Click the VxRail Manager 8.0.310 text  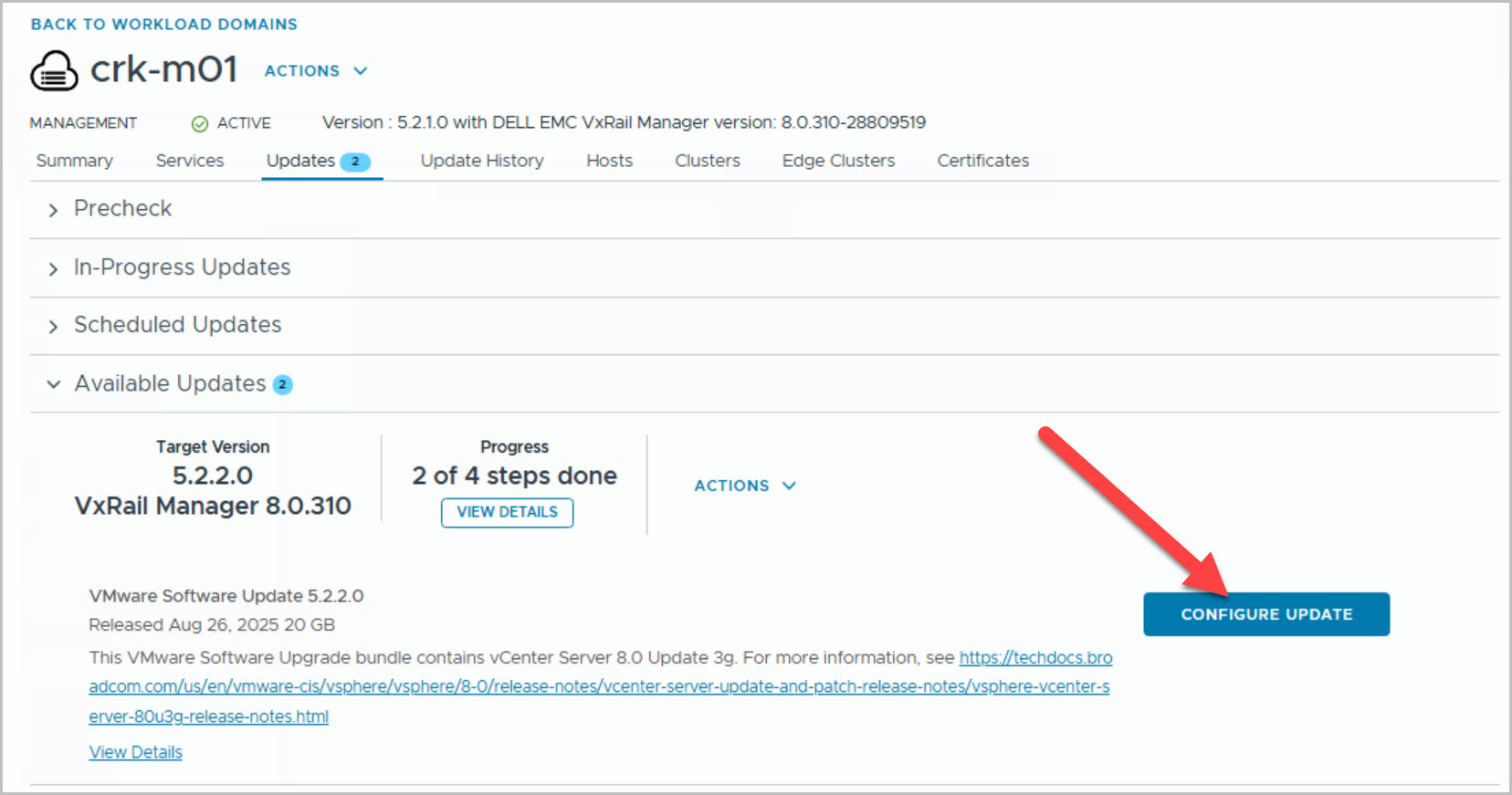pyautogui.click(x=213, y=506)
